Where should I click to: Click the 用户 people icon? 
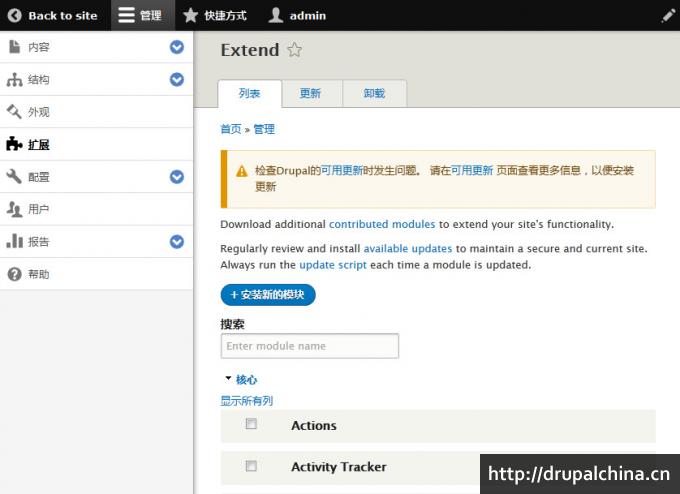pos(14,209)
